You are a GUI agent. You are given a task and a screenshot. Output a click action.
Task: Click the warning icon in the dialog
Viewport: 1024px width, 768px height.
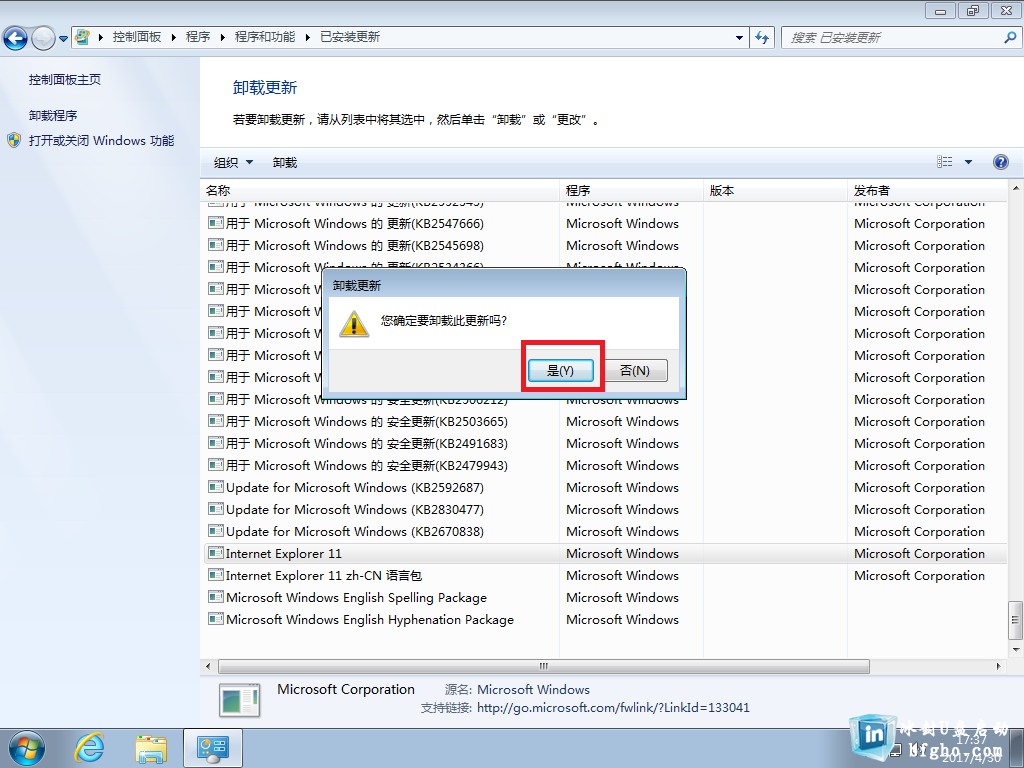point(354,324)
